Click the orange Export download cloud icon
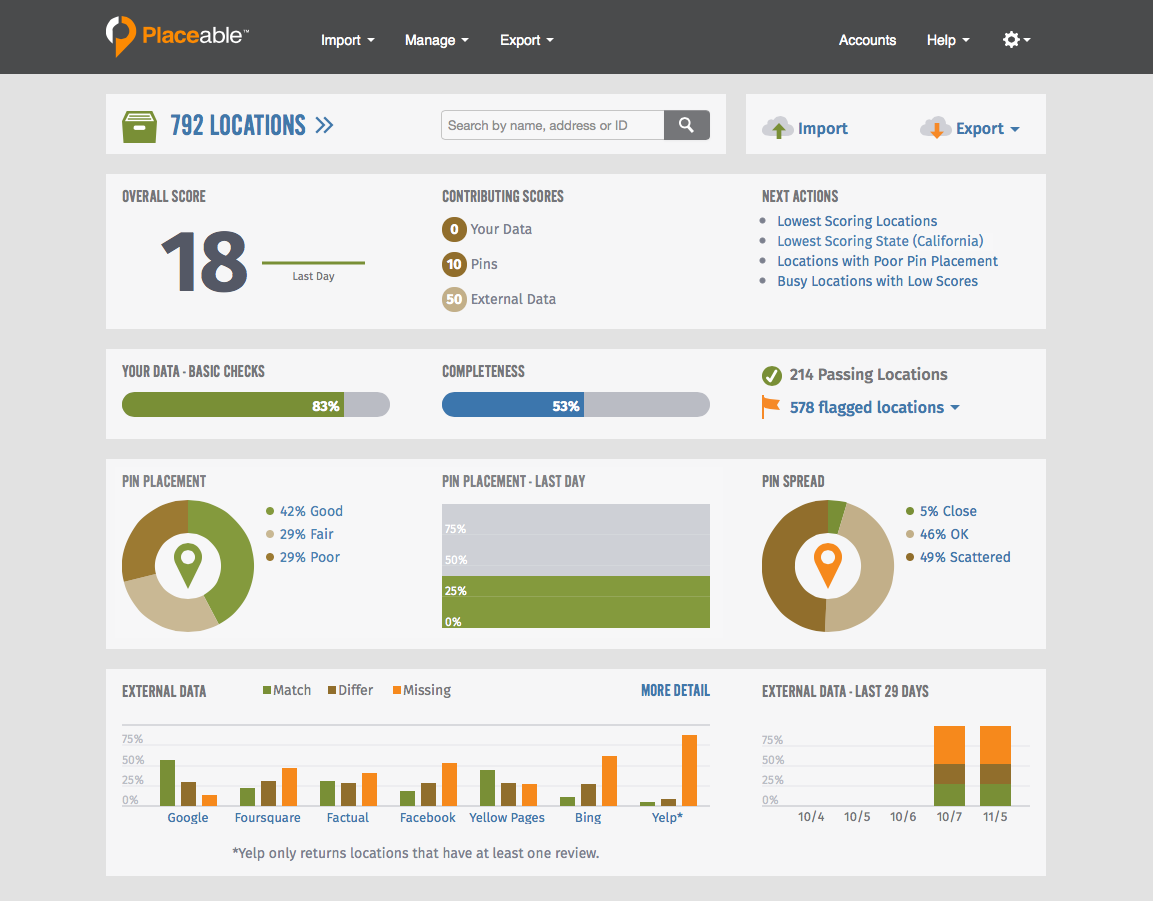The height and width of the screenshot is (901, 1153). pyautogui.click(x=936, y=128)
